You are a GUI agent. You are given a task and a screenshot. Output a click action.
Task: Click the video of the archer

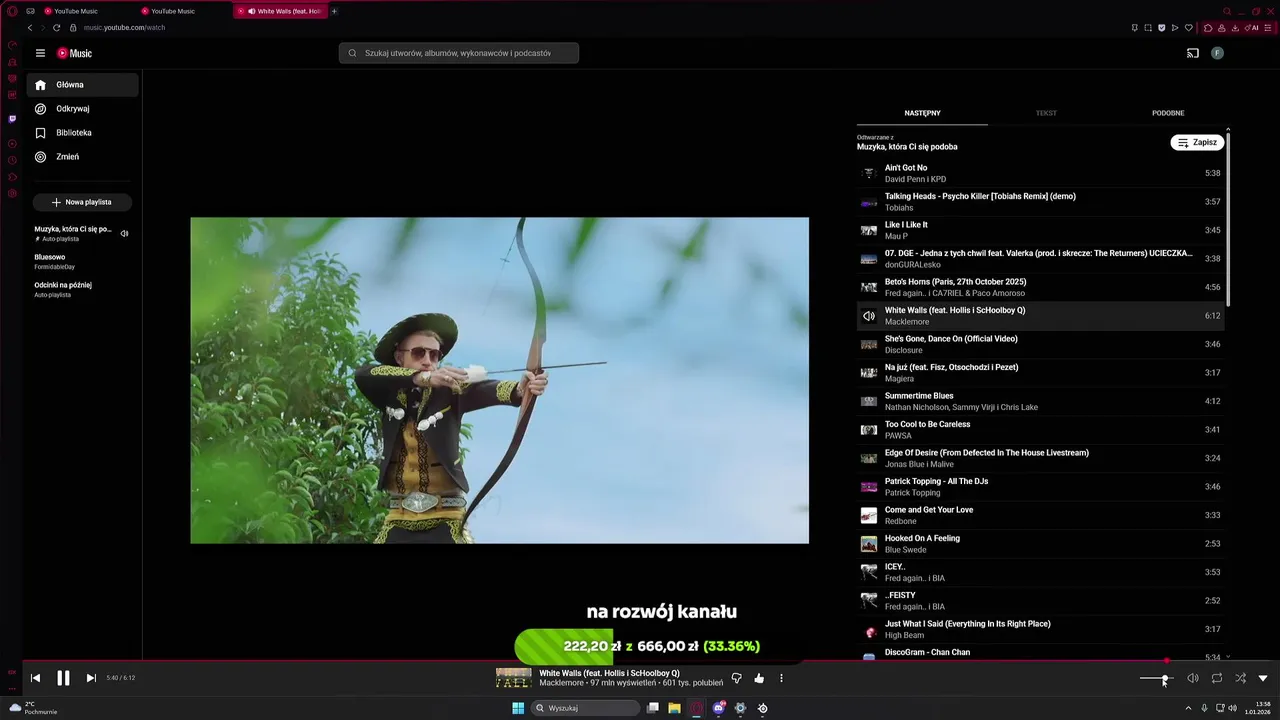pyautogui.click(x=499, y=380)
